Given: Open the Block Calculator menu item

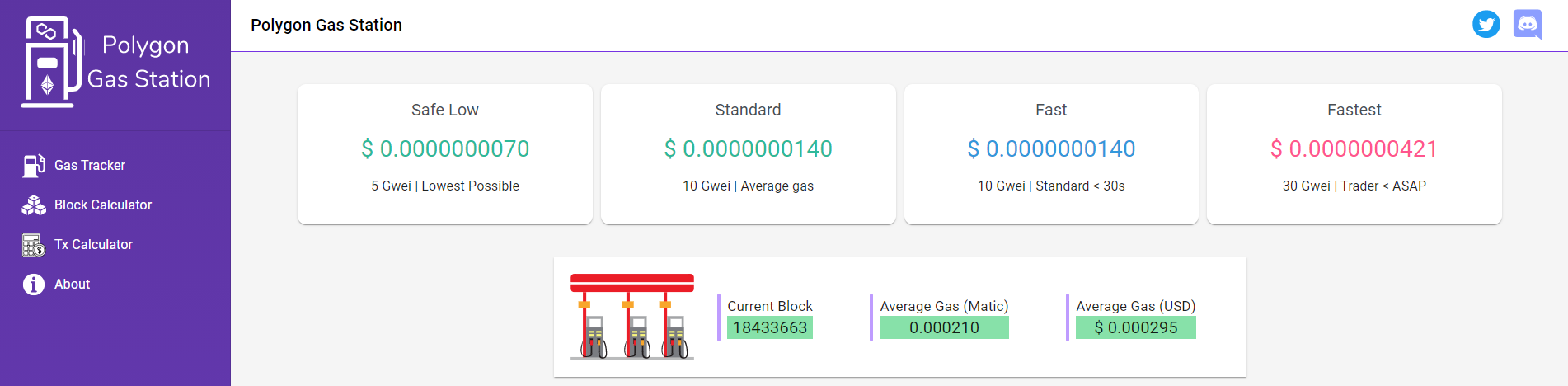Looking at the screenshot, I should [x=103, y=205].
